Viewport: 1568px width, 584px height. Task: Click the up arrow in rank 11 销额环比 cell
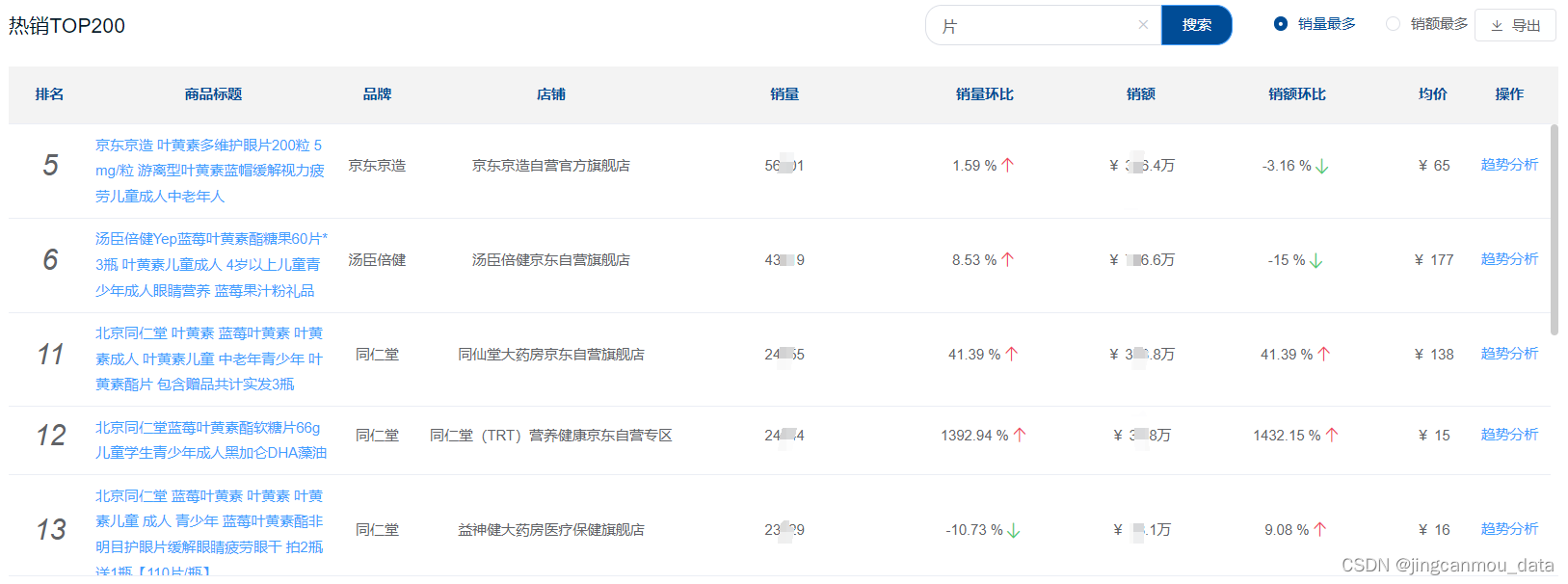pyautogui.click(x=1324, y=354)
